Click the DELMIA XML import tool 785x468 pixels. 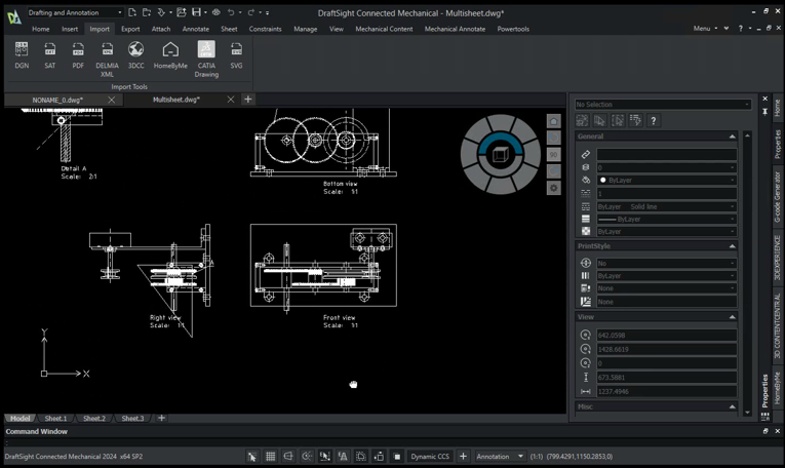tap(107, 50)
